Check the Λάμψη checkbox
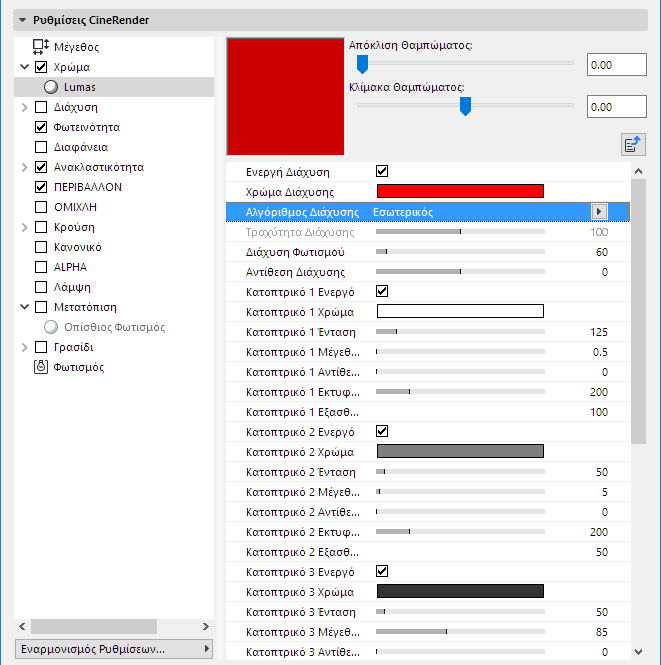 pos(41,287)
